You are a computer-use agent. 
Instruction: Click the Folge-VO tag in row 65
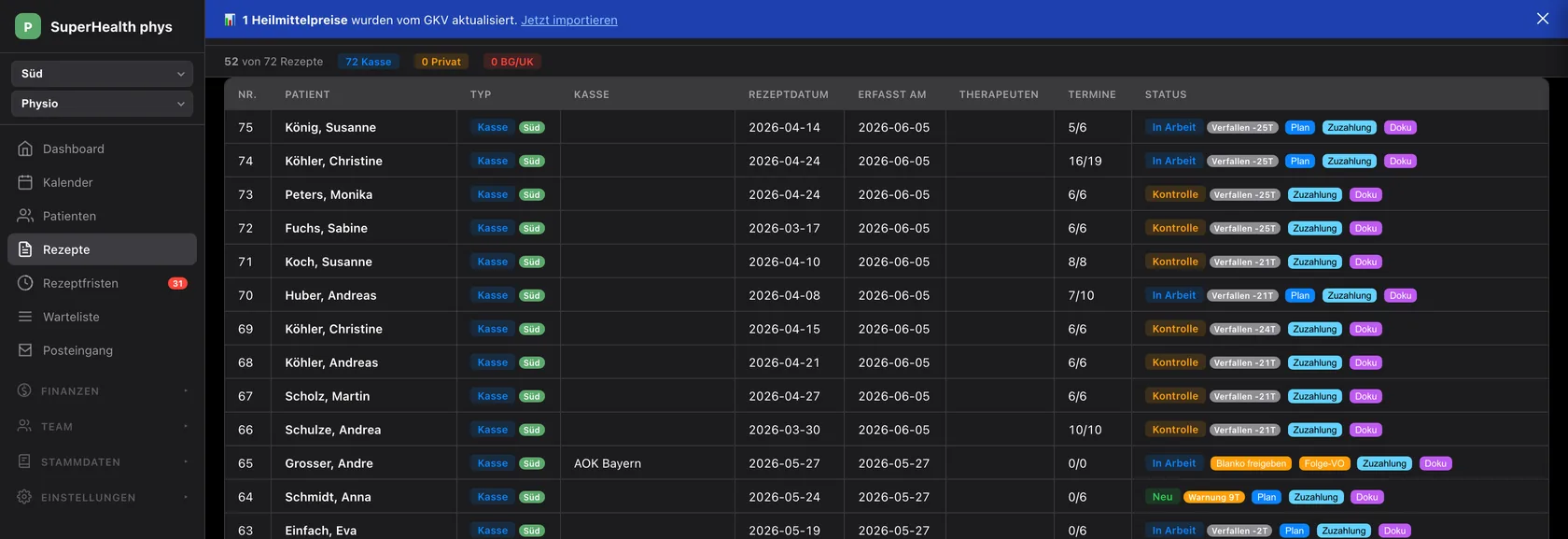pos(1324,463)
